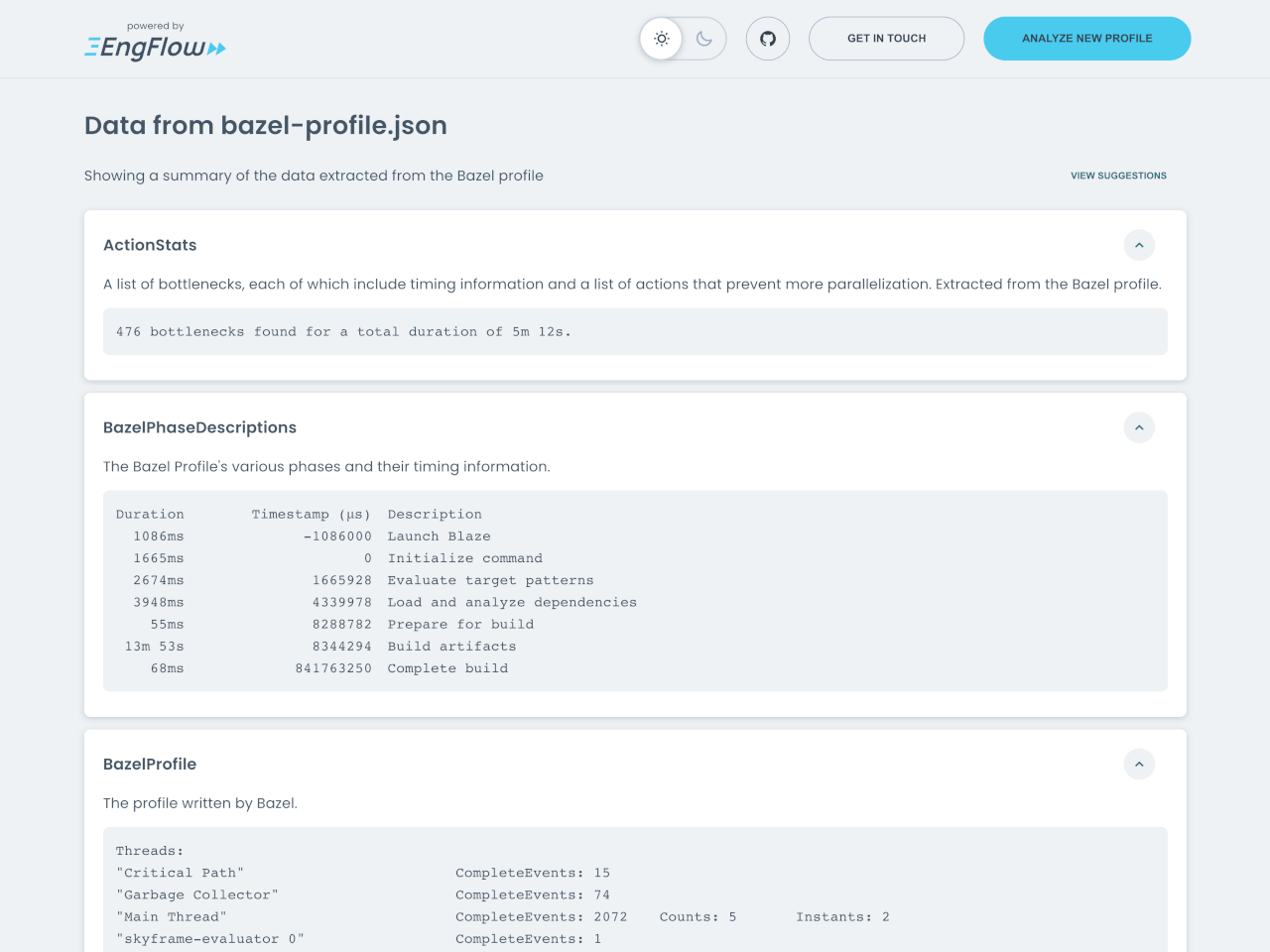This screenshot has height=952, width=1270.
Task: Enable light theme using the toggle pill
Action: point(661,38)
